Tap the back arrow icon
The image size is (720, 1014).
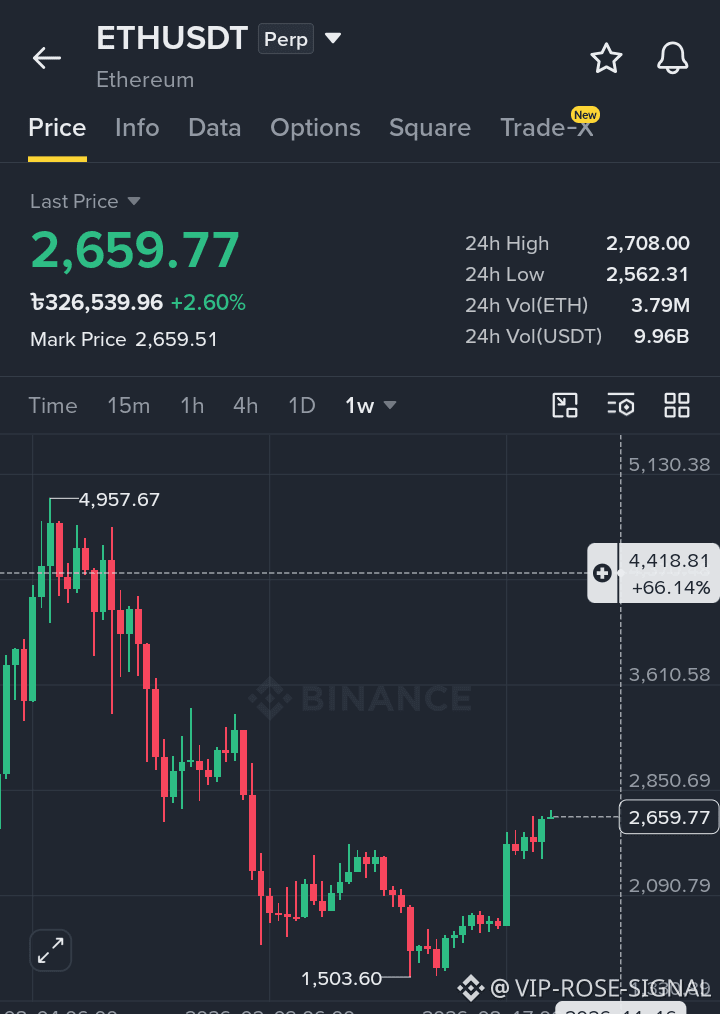pos(47,58)
